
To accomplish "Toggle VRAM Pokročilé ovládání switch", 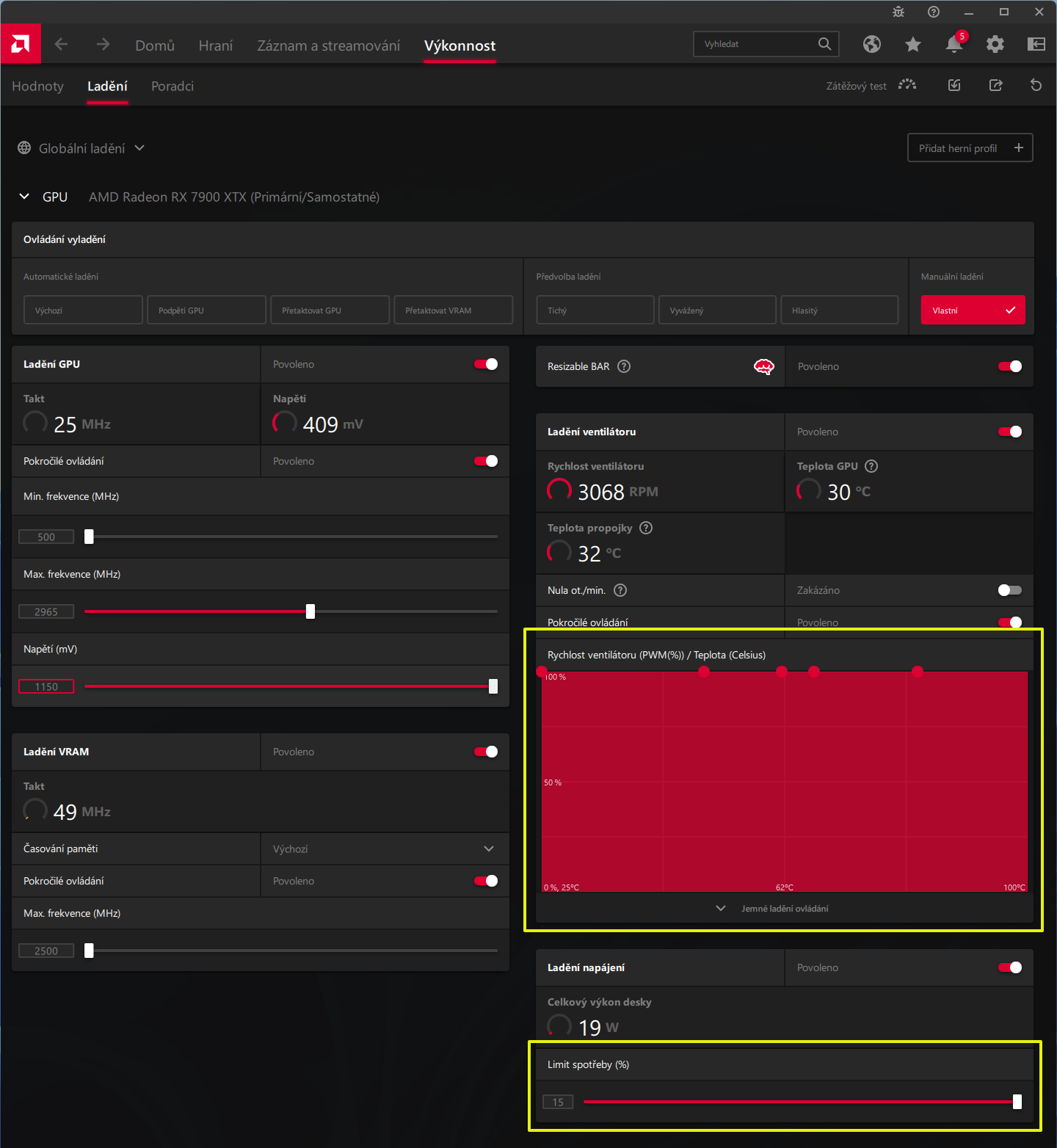I will coord(486,881).
